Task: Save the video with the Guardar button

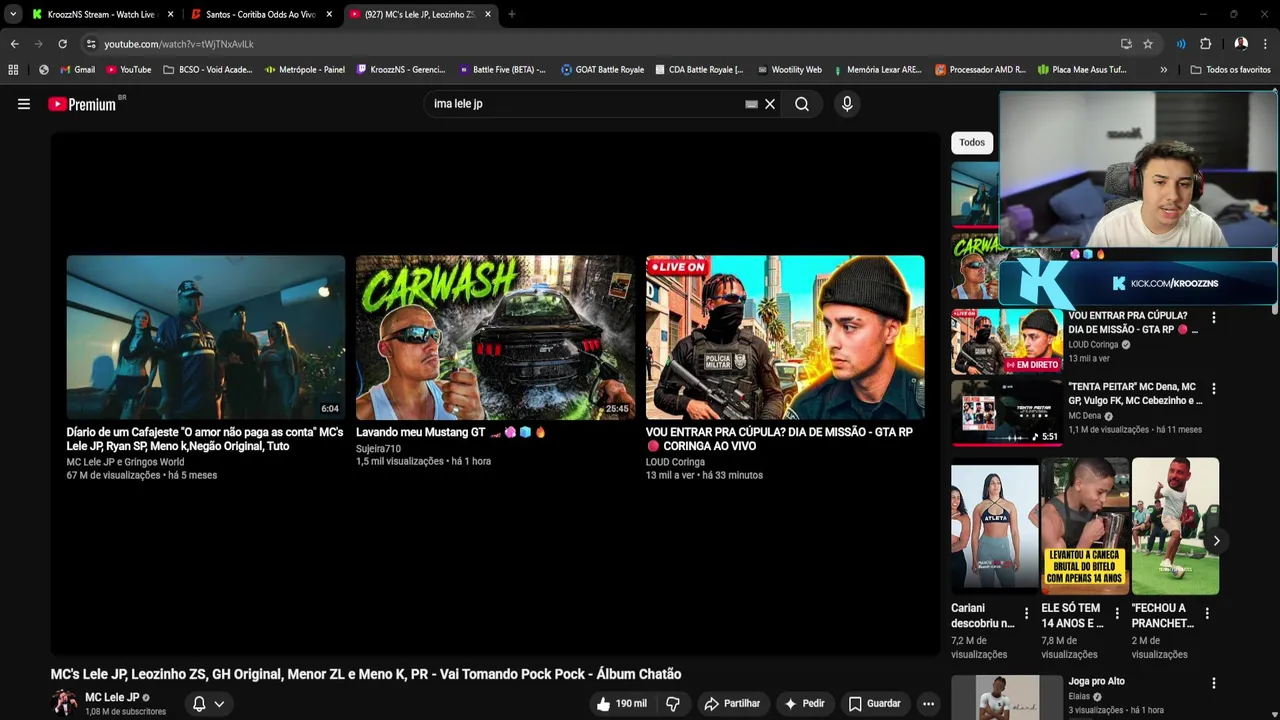Action: pyautogui.click(x=874, y=704)
